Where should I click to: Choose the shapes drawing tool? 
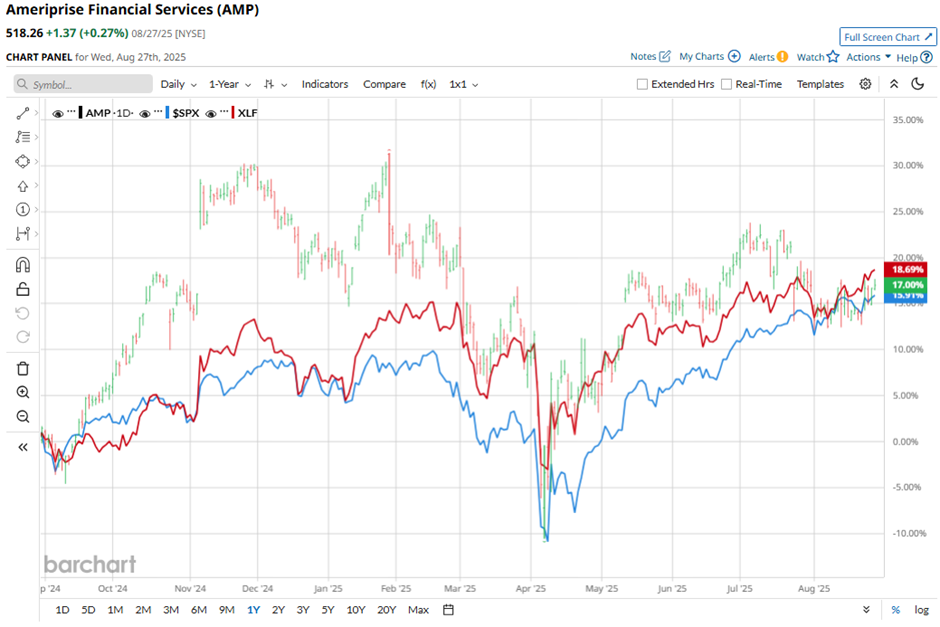click(23, 161)
